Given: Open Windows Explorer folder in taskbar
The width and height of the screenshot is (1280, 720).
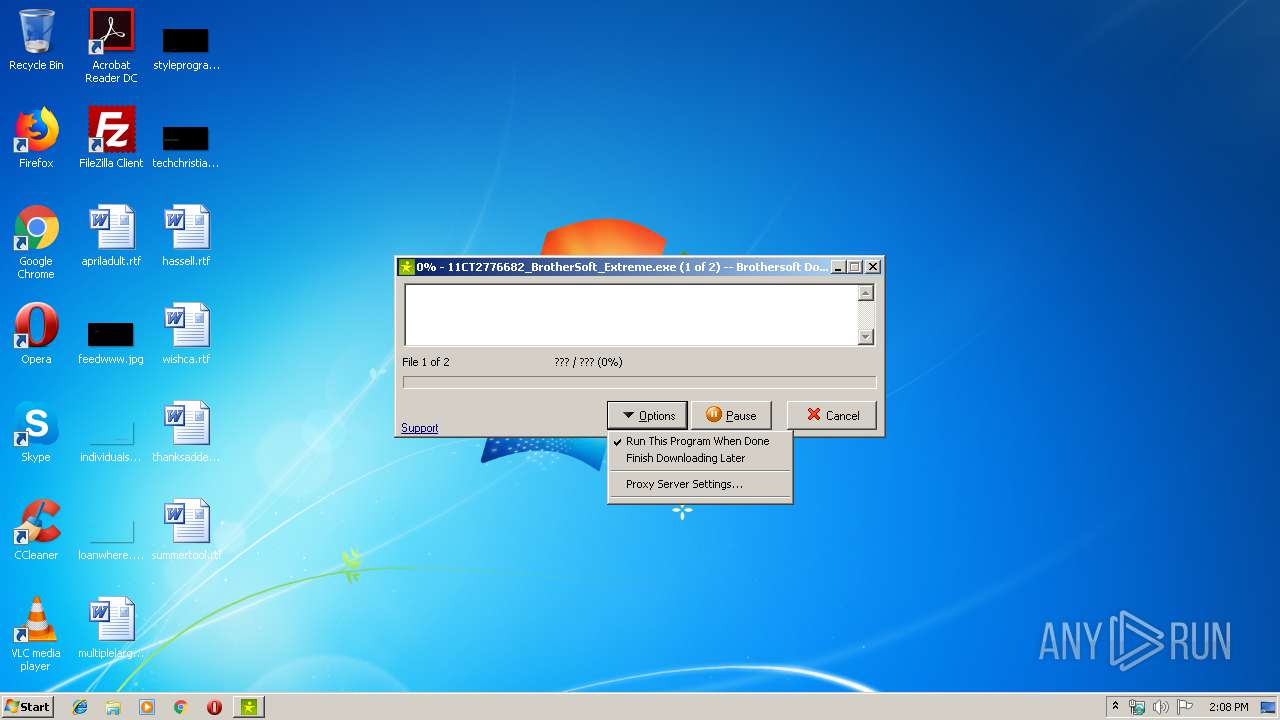Looking at the screenshot, I should (113, 707).
